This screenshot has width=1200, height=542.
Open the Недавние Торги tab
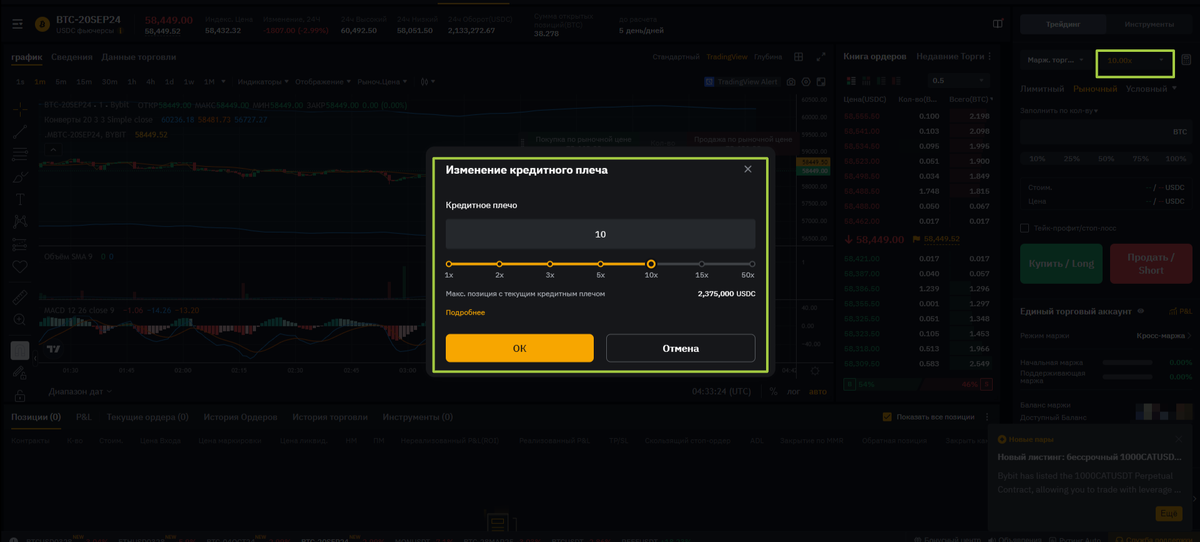tap(948, 57)
